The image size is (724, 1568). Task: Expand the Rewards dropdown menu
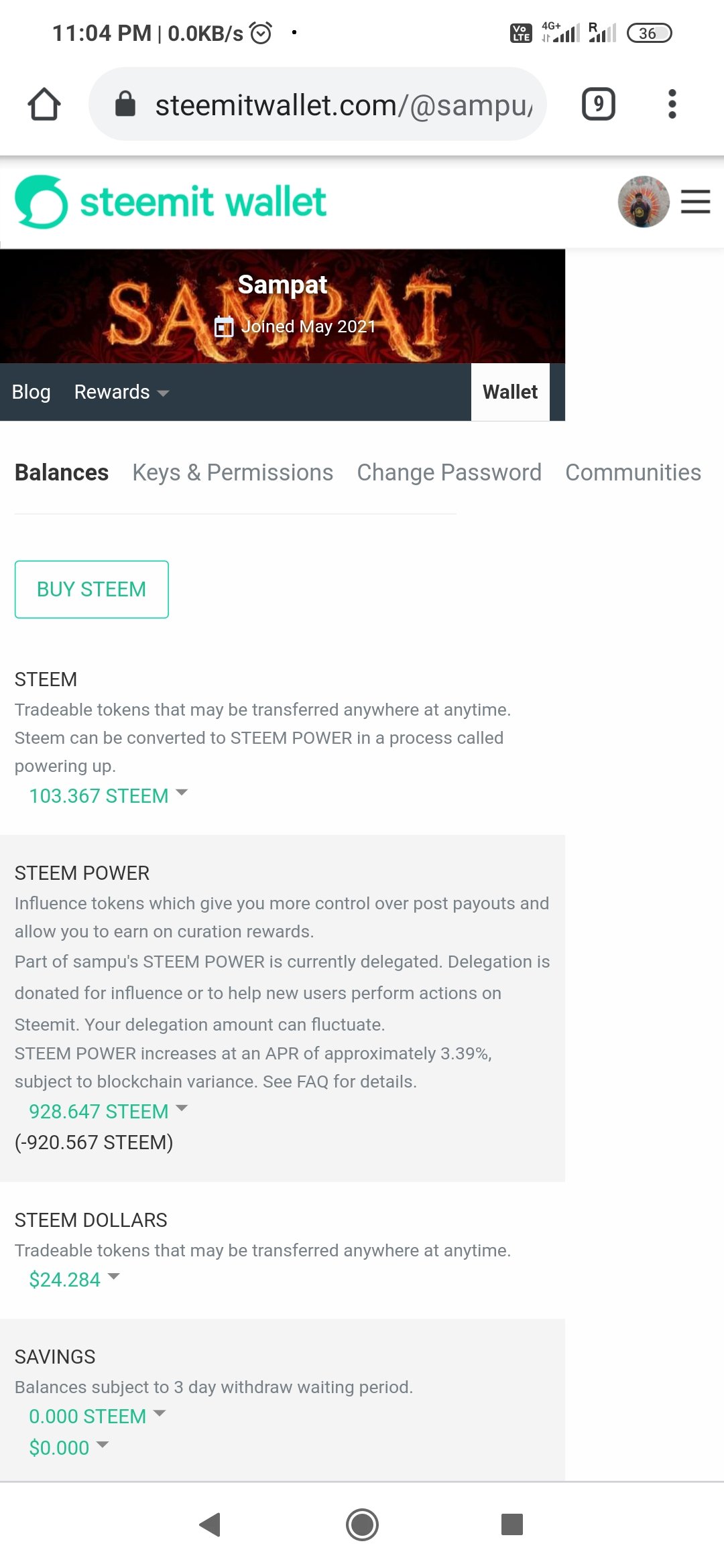click(x=121, y=392)
